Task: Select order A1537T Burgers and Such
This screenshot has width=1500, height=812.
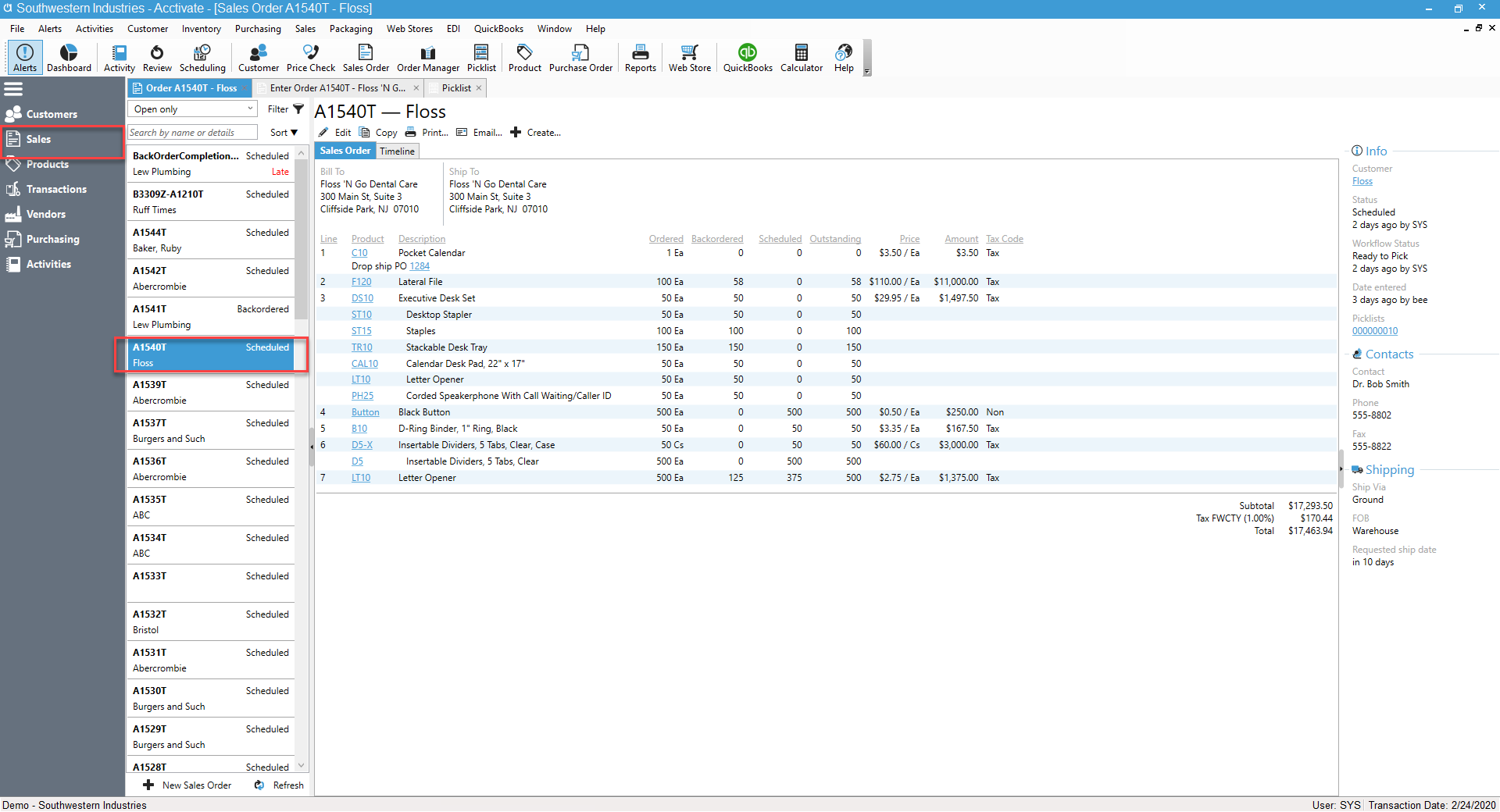Action: 211,430
